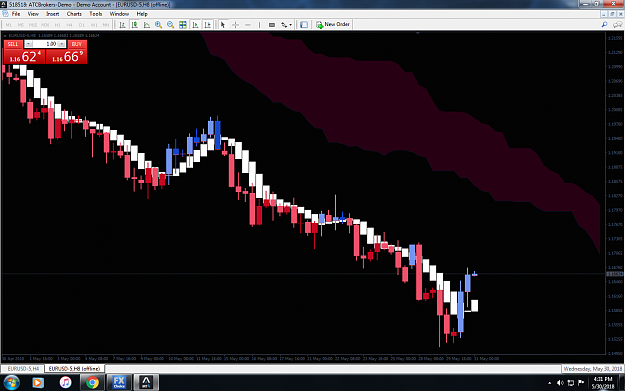Switch chart to candlesticks mode

coord(135,25)
